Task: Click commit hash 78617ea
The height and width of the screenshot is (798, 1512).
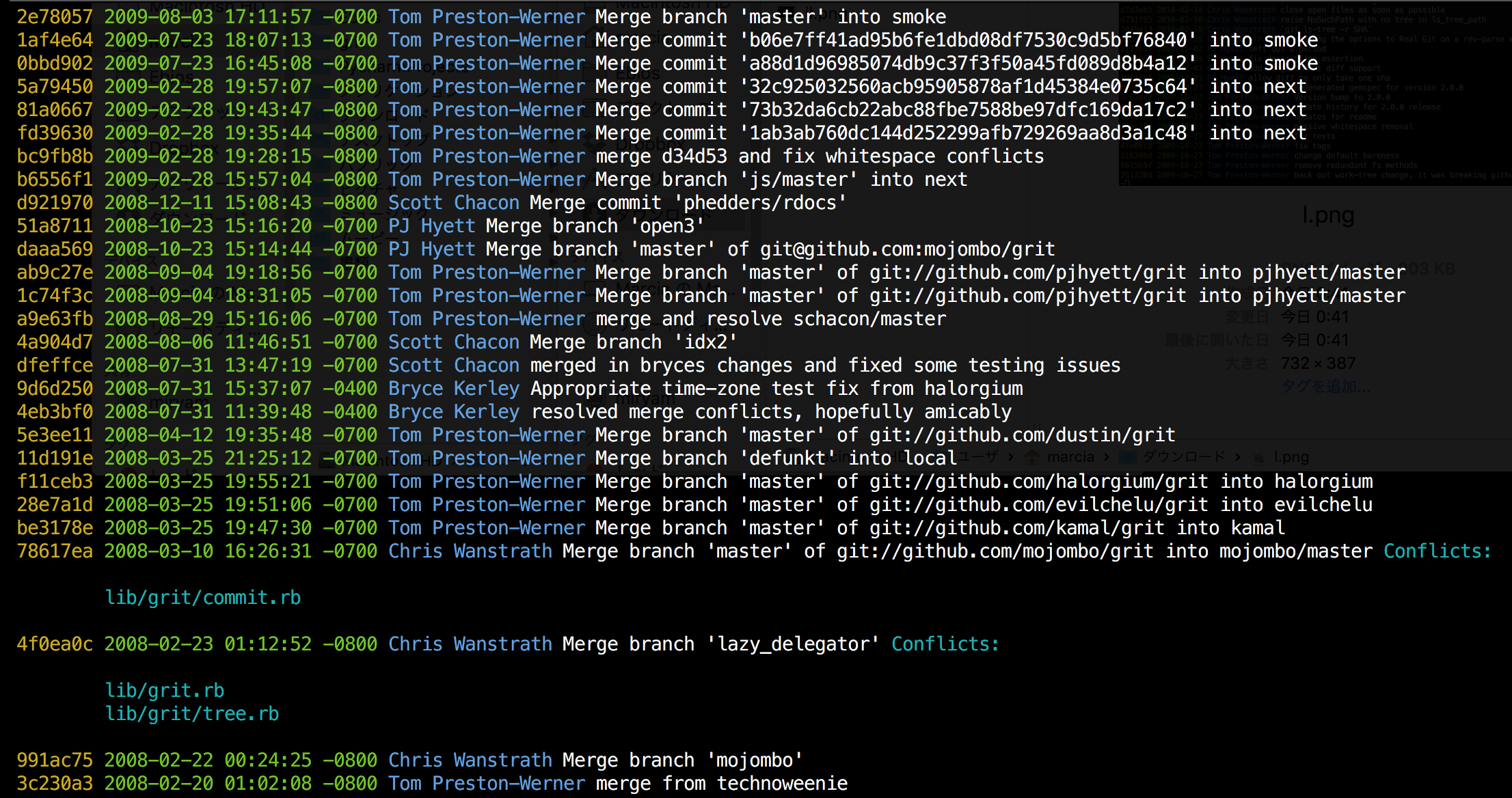Action: pos(55,551)
